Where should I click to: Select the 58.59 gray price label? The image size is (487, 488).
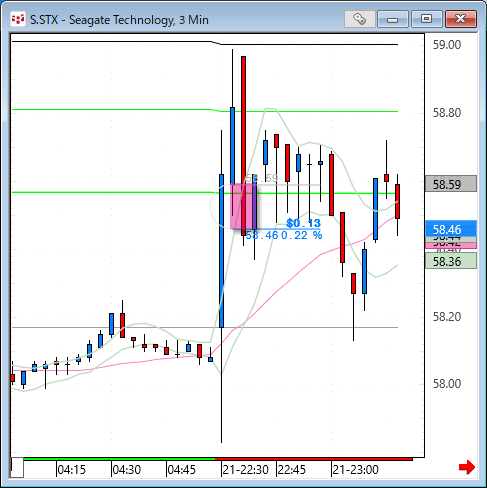(x=451, y=184)
